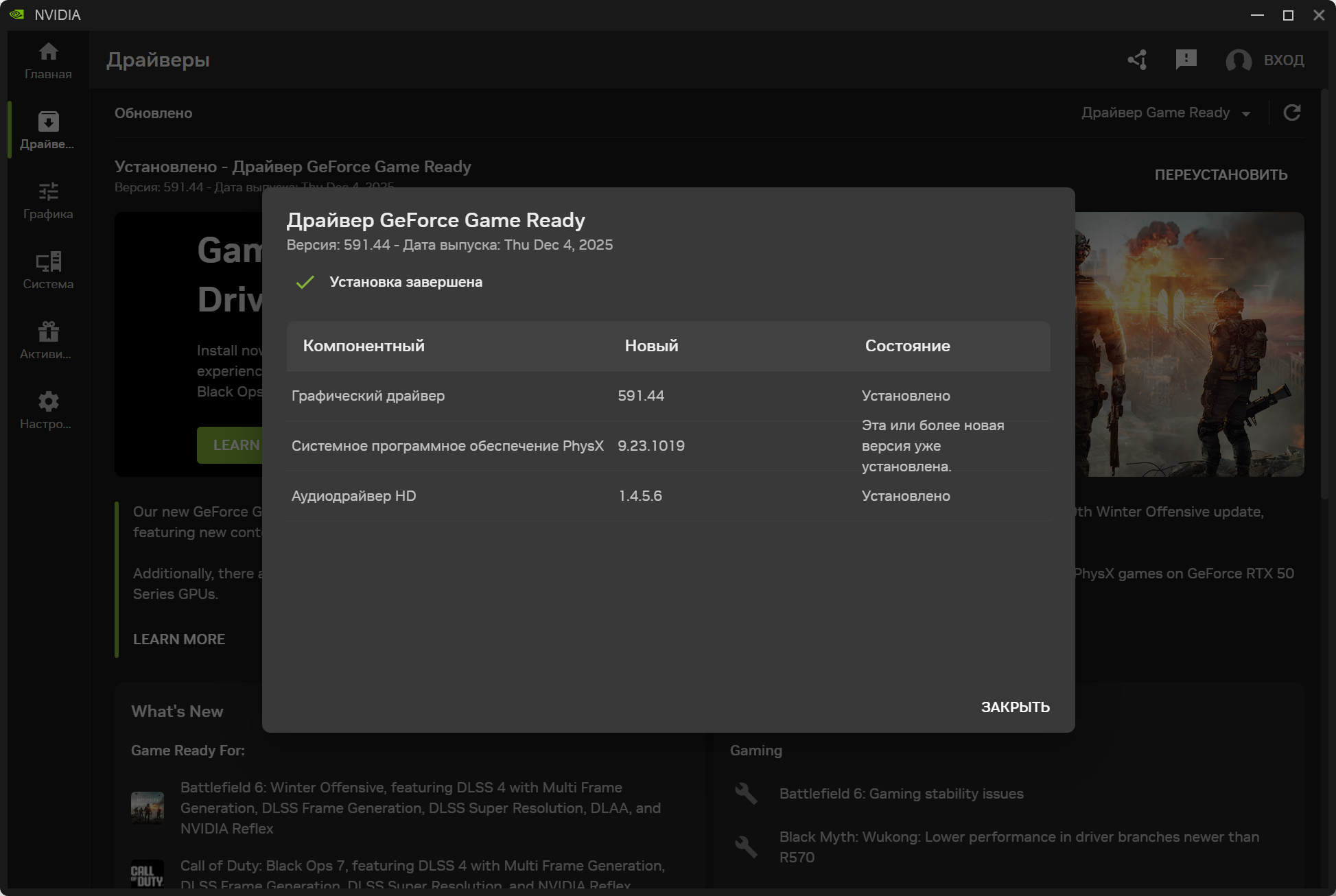Viewport: 1336px width, 896px height.
Task: Click the user avatar icon
Action: 1238,60
